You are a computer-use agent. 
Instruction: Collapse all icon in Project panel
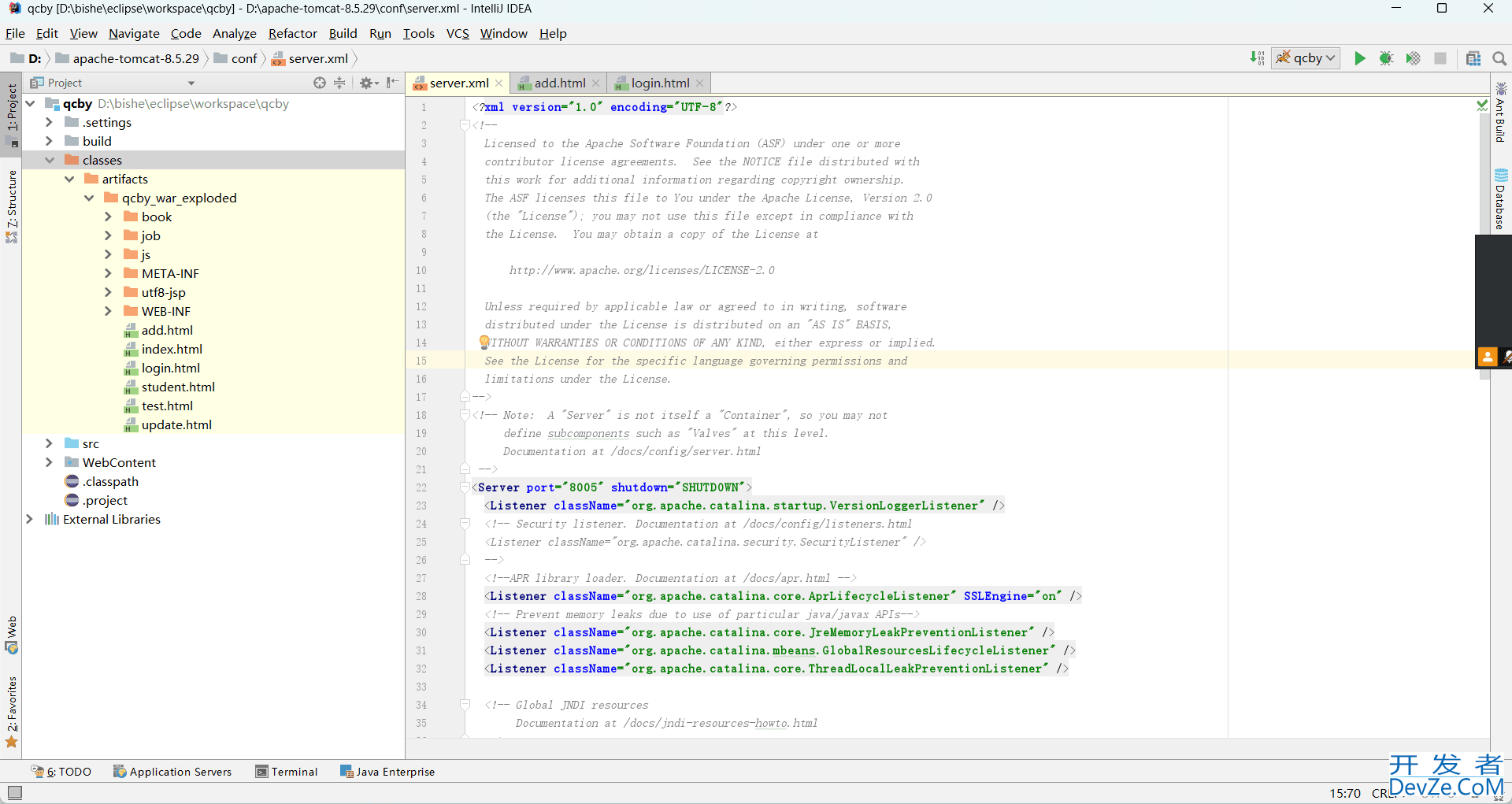pyautogui.click(x=339, y=83)
